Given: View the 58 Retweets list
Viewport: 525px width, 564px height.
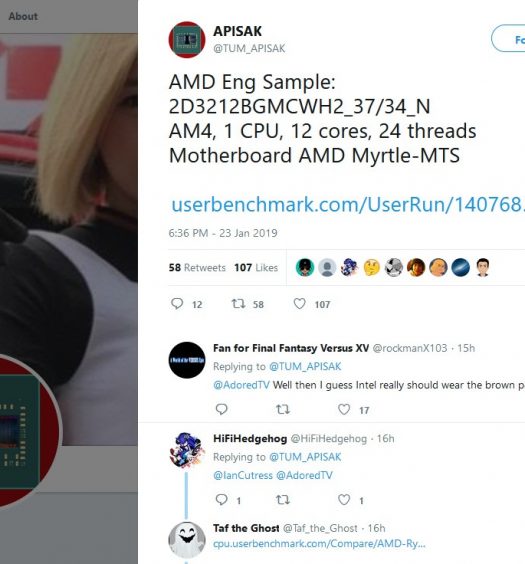Looking at the screenshot, I should [197, 268].
